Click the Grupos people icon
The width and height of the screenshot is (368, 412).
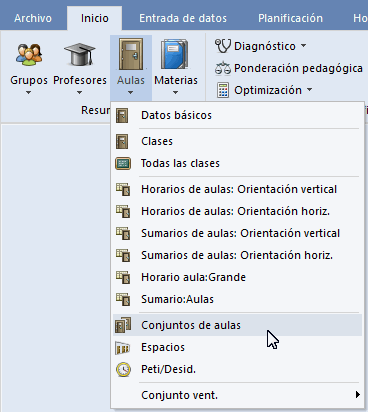[x=29, y=54]
